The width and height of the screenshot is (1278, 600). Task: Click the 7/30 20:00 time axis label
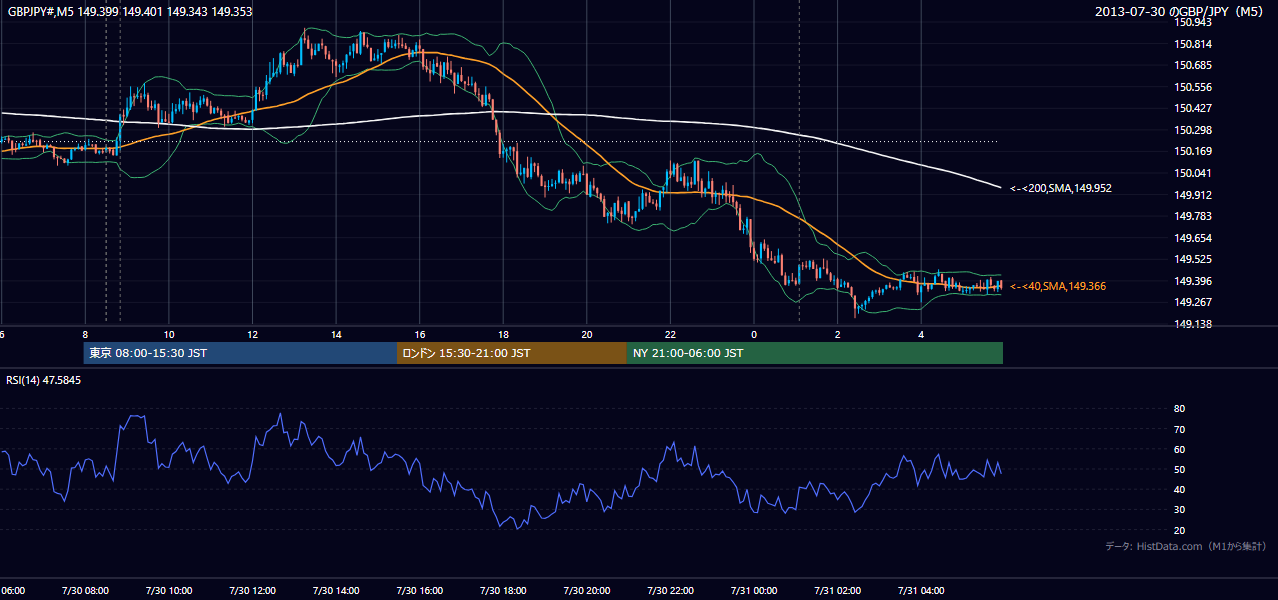pyautogui.click(x=587, y=590)
